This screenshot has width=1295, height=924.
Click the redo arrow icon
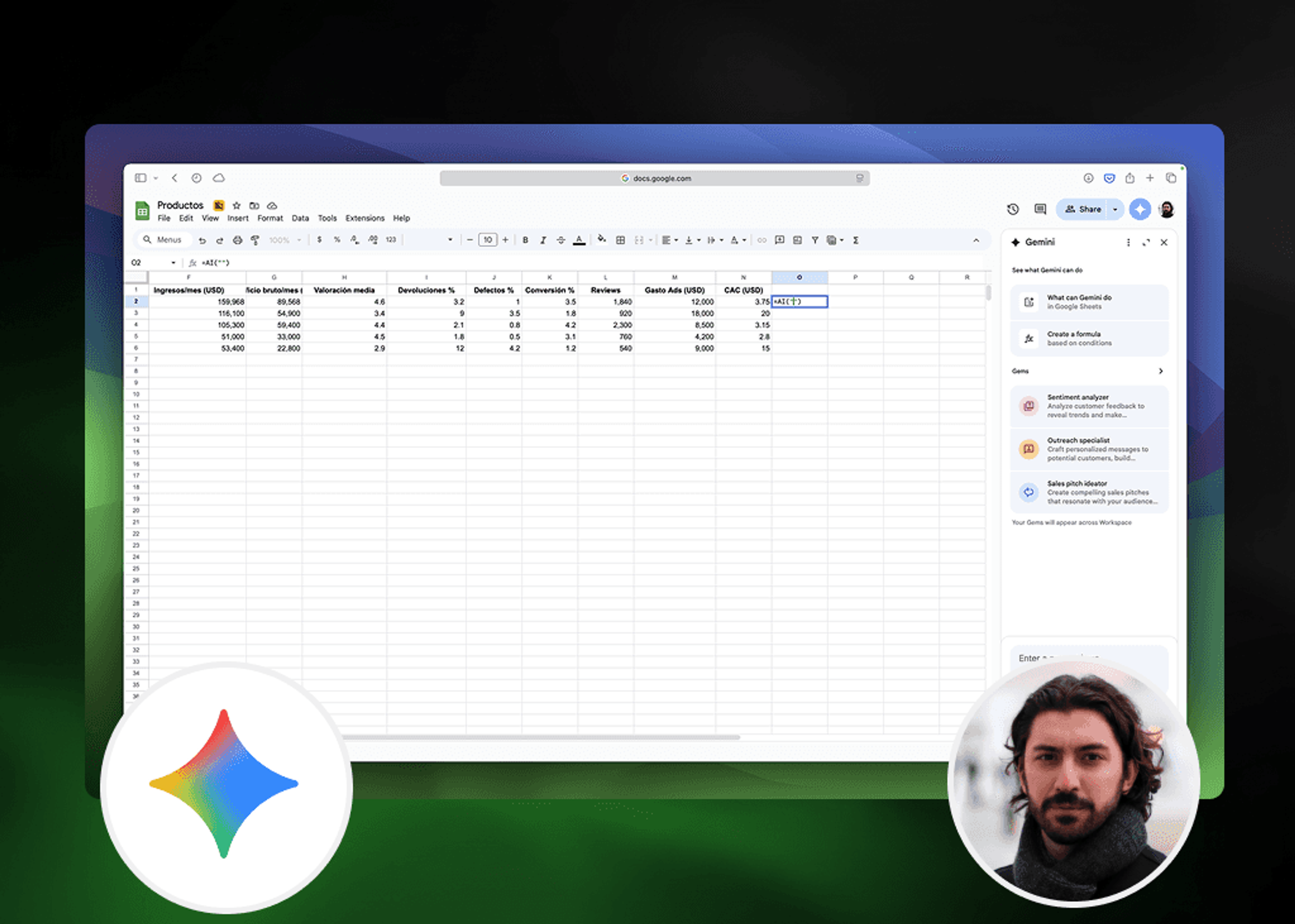tap(220, 240)
